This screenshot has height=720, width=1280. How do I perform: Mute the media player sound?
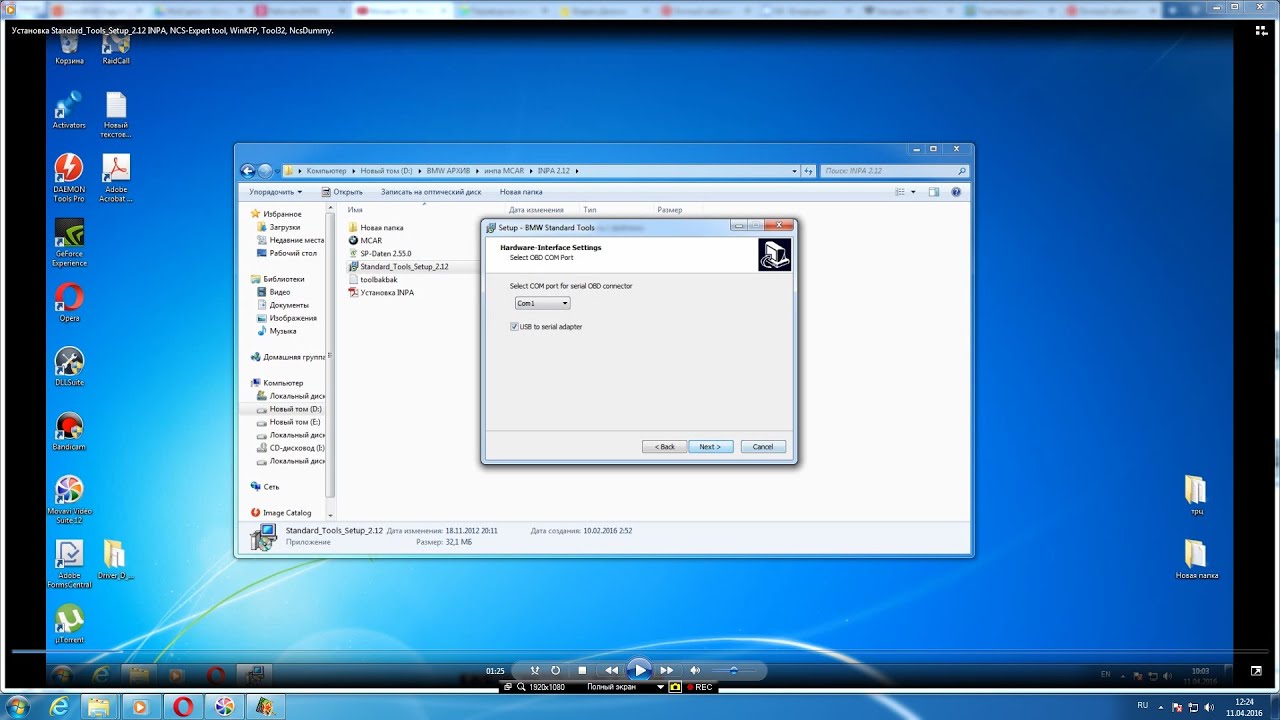pyautogui.click(x=696, y=670)
